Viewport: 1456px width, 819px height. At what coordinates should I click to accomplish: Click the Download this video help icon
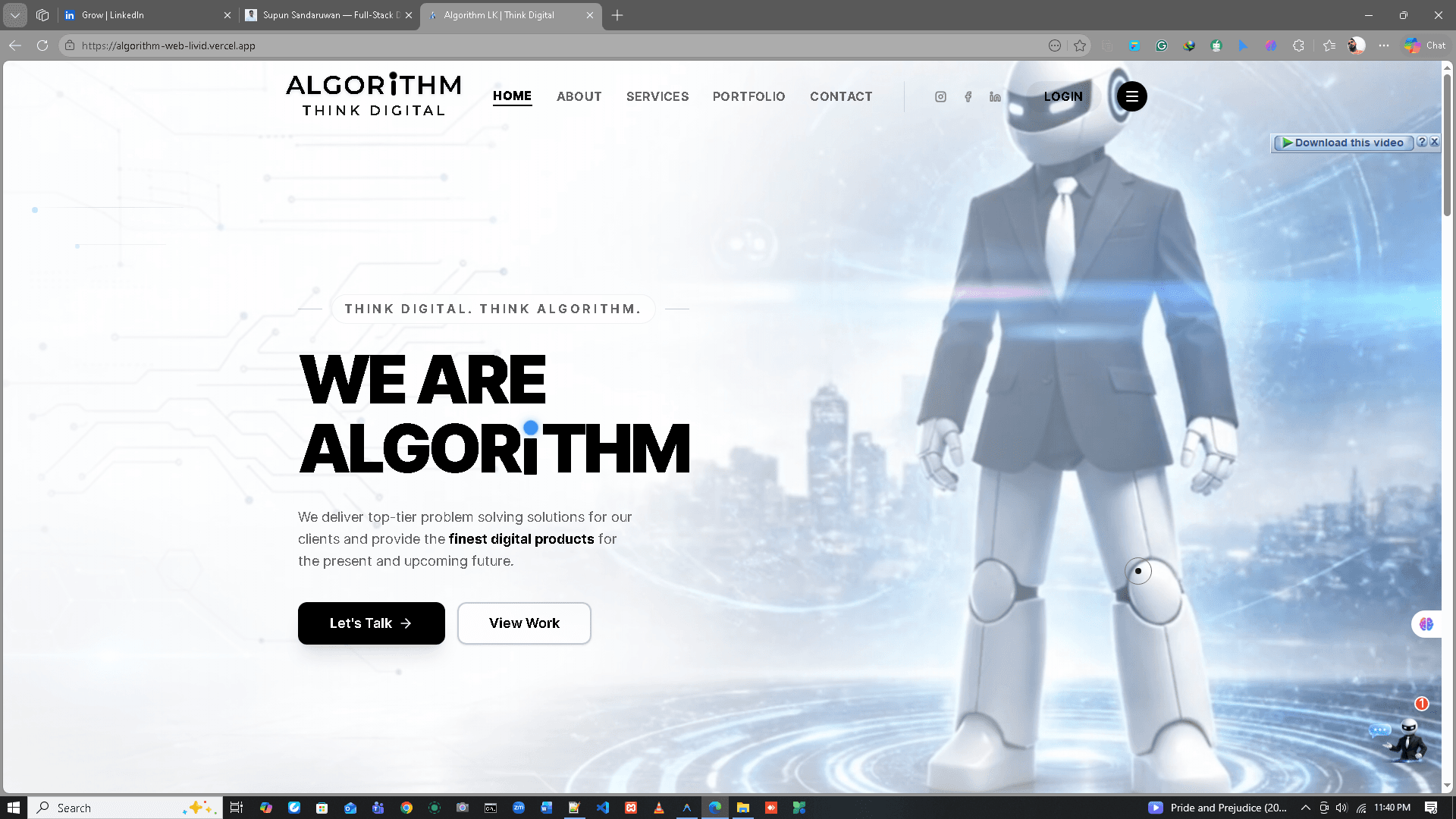1423,142
